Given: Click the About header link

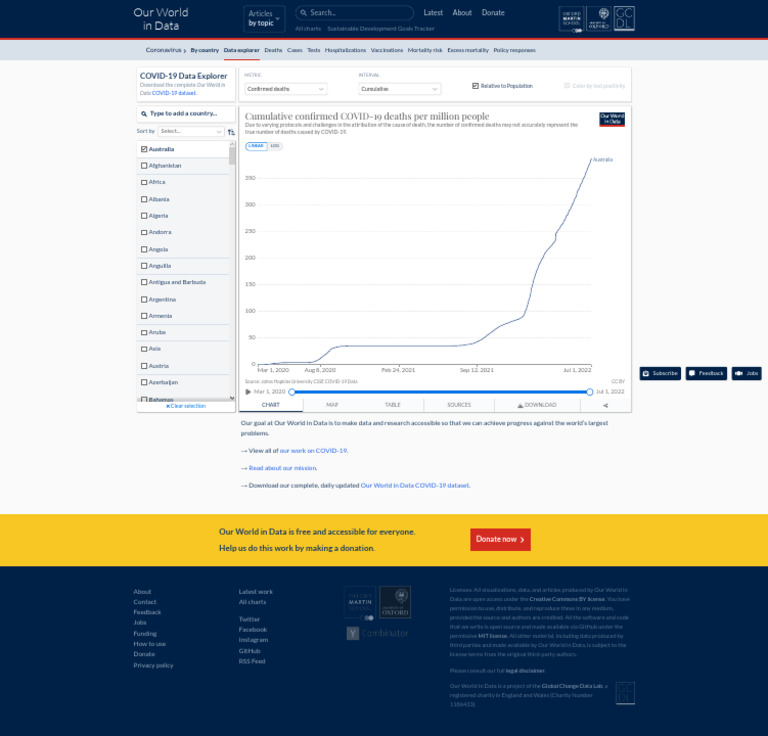Looking at the screenshot, I should 462,13.
